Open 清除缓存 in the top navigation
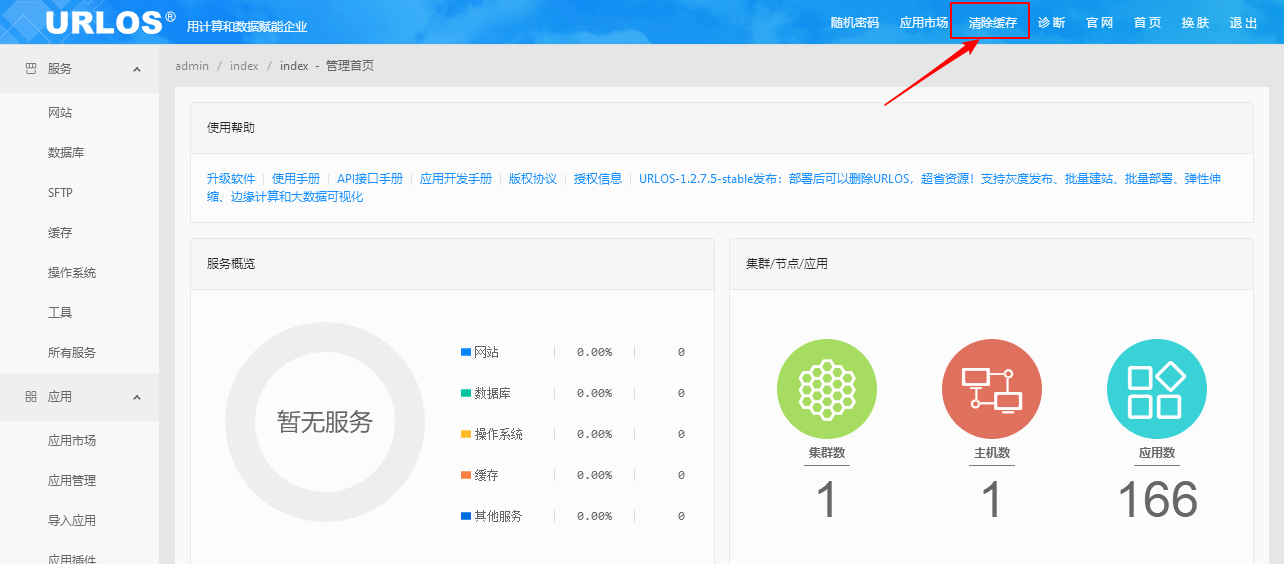This screenshot has width=1284, height=564. coord(992,22)
